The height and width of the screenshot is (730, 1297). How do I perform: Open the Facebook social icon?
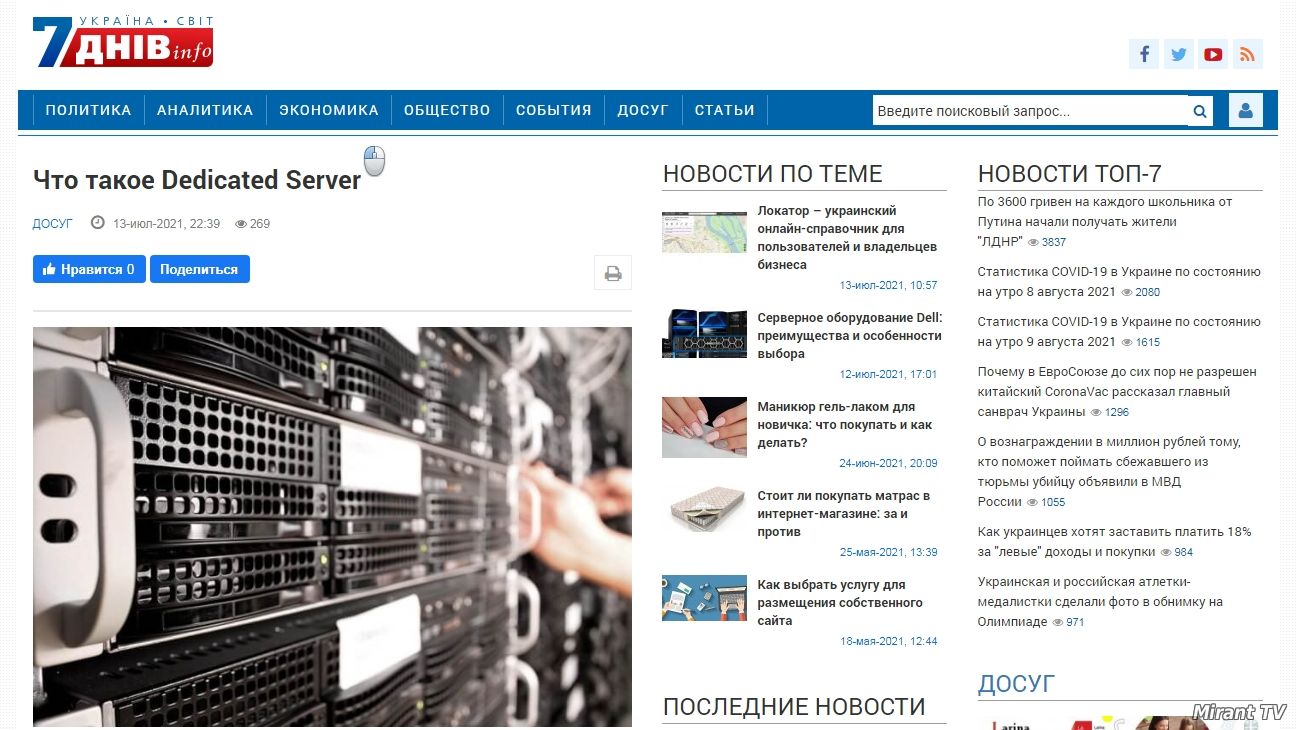tap(1144, 54)
